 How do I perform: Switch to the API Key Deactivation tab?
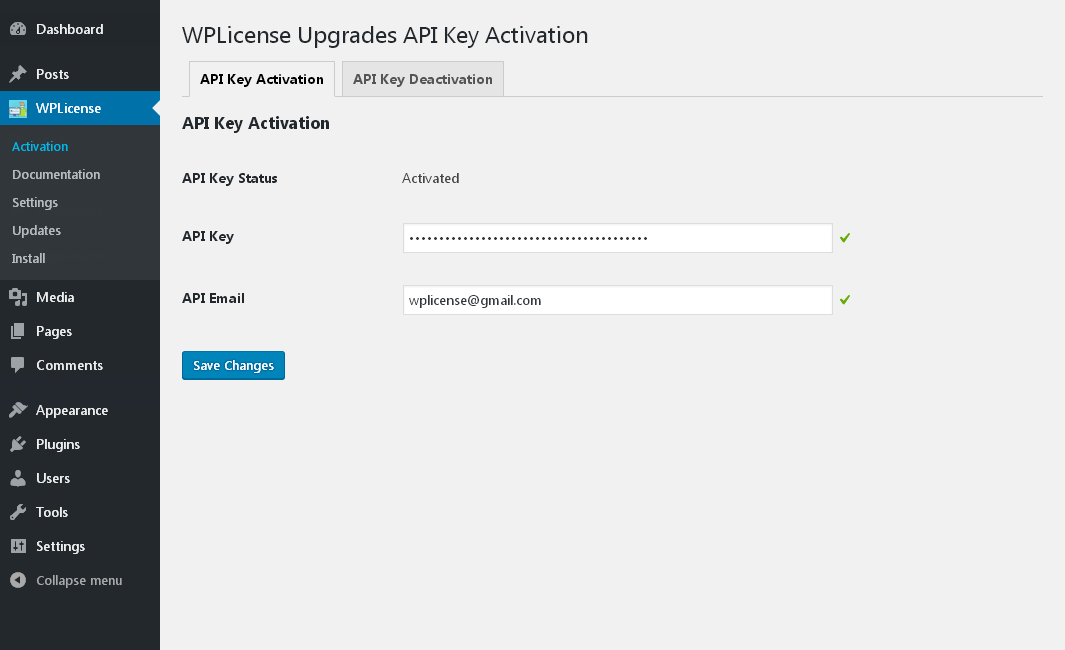(422, 79)
